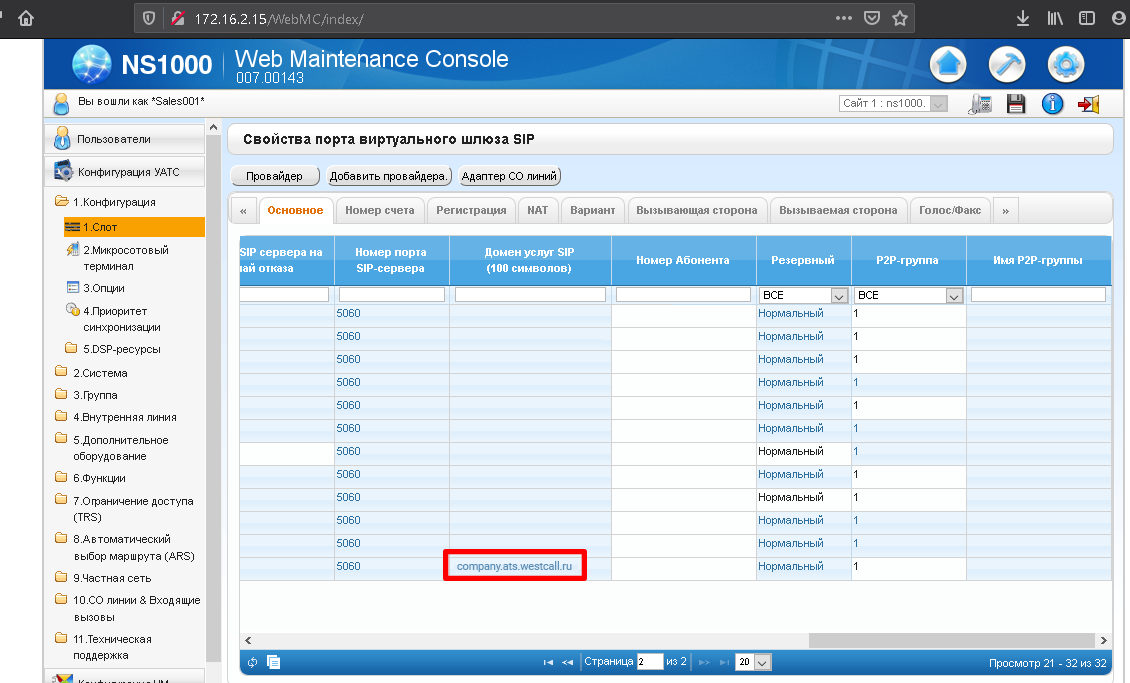The width and height of the screenshot is (1130, 683).
Task: Click the Провайдер button
Action: (x=275, y=176)
